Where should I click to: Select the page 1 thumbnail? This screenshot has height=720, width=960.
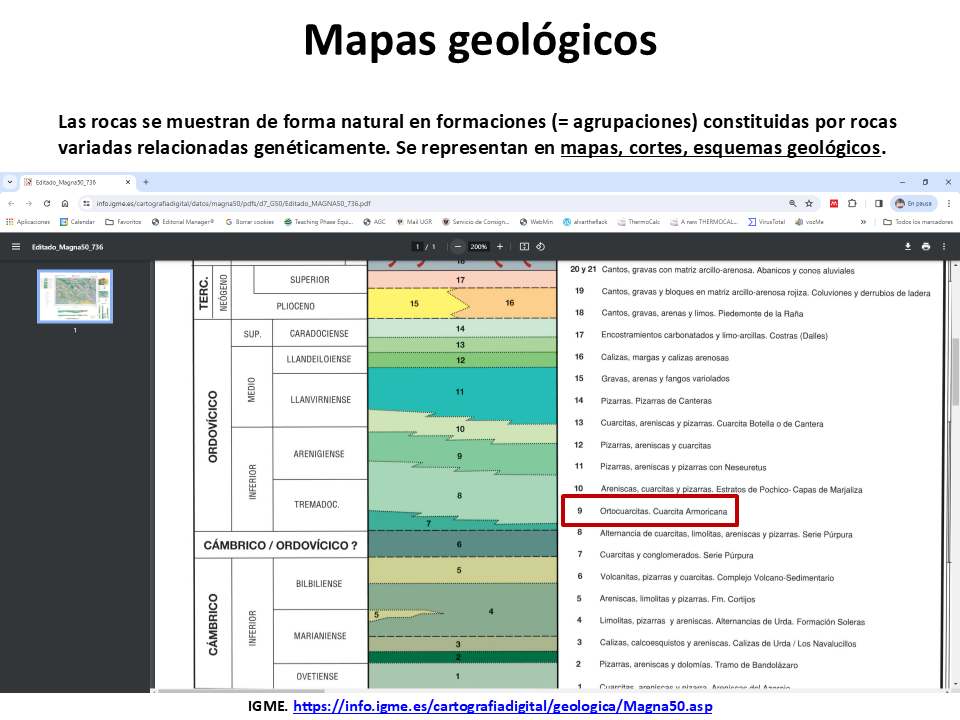point(75,296)
